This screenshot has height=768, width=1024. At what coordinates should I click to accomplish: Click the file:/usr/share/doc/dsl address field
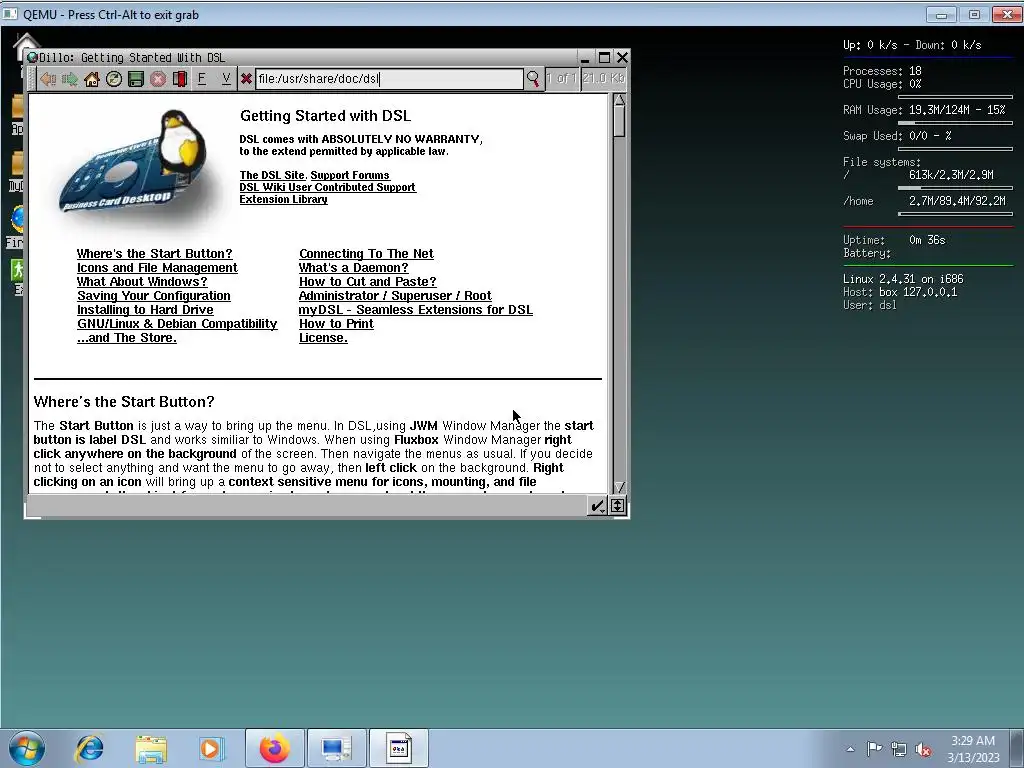tap(389, 79)
